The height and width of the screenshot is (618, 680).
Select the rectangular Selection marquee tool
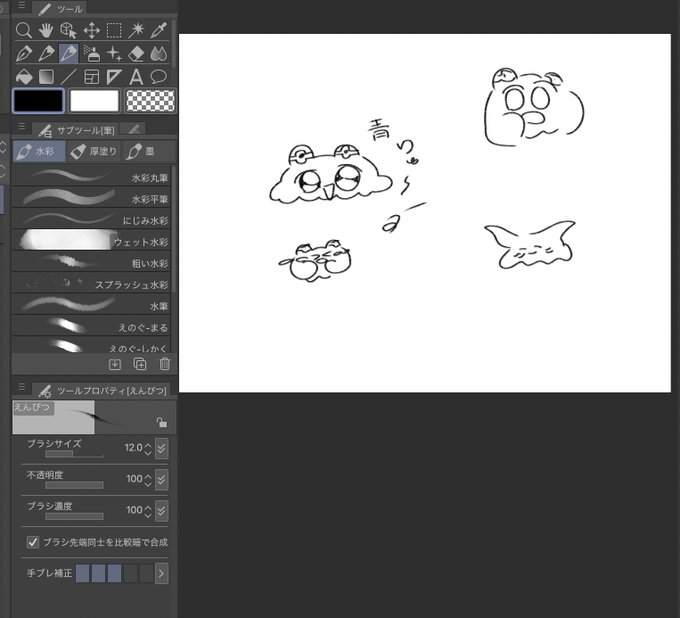114,30
